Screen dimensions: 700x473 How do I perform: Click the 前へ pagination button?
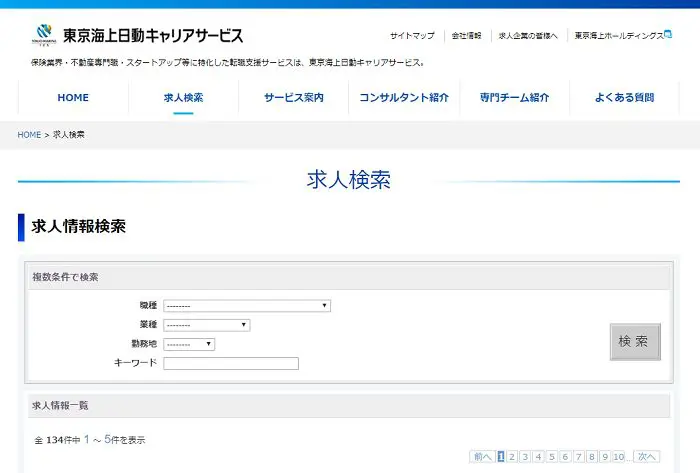pos(482,456)
